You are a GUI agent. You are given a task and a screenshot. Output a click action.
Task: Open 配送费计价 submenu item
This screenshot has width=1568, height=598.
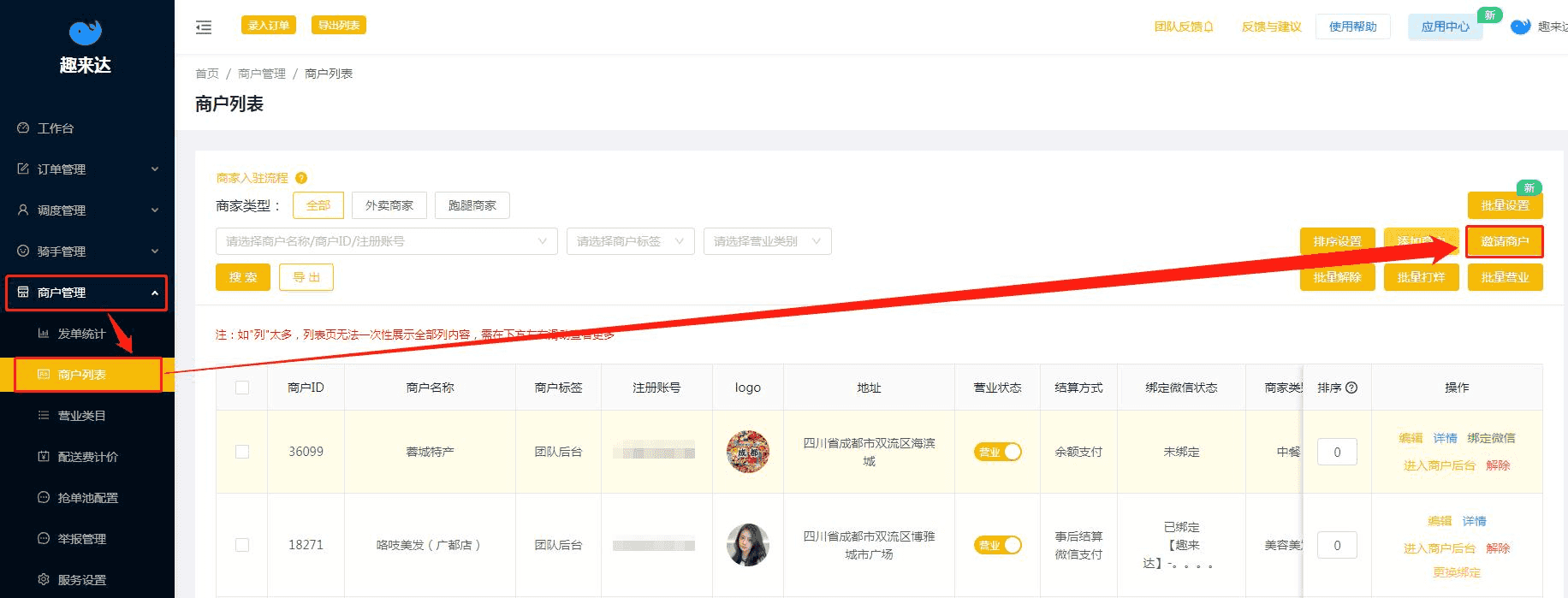[87, 457]
